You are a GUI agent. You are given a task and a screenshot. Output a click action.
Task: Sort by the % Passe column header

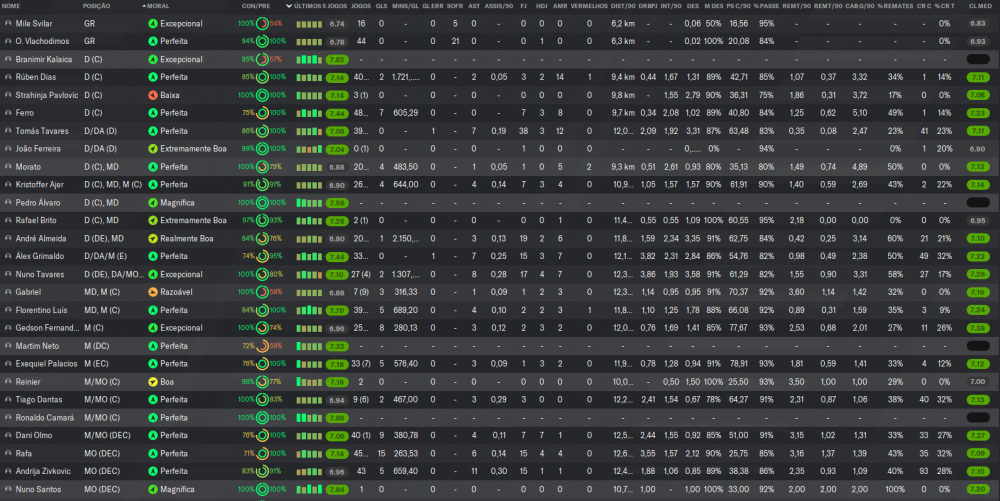(766, 6)
